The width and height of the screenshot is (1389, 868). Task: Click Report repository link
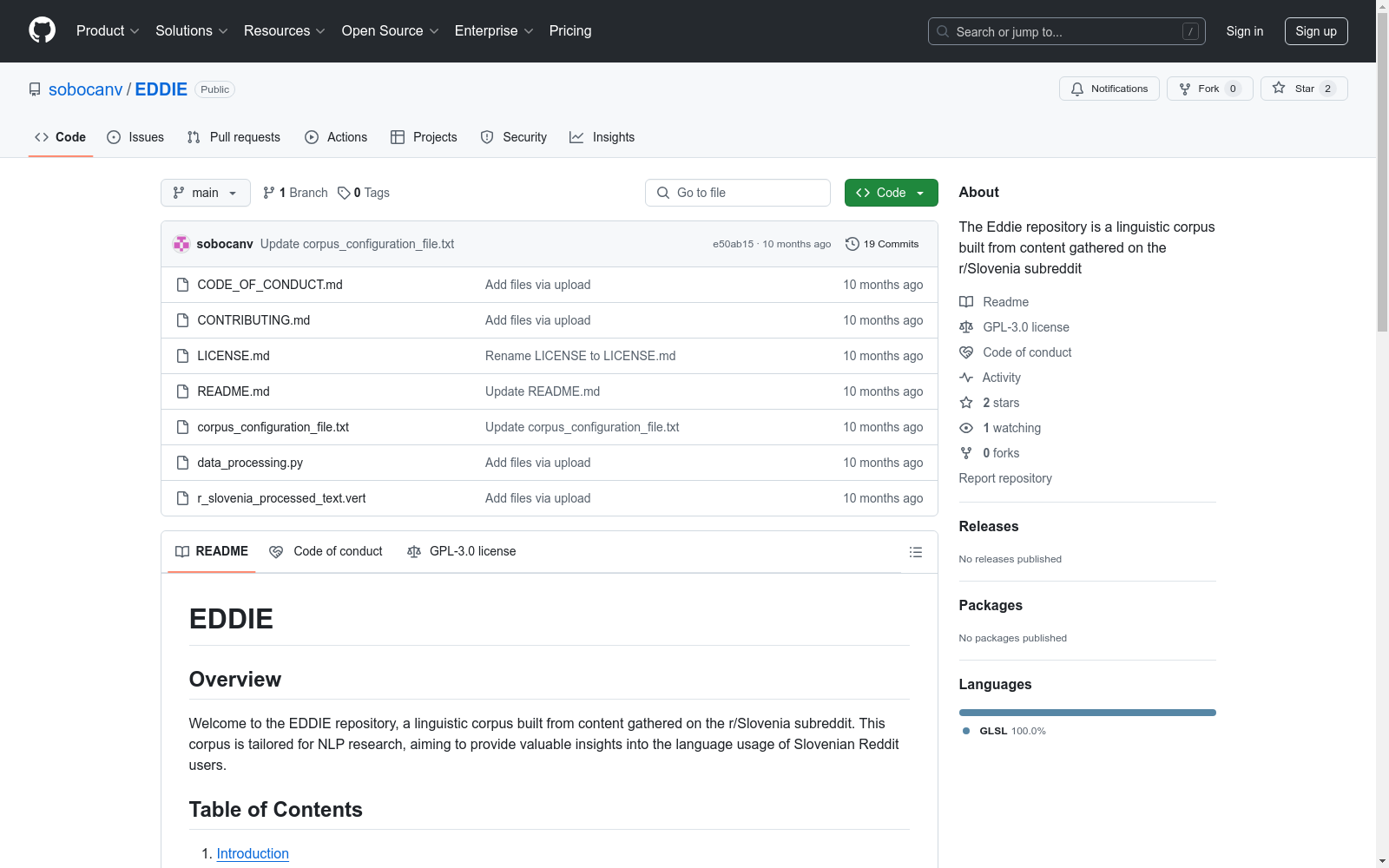click(x=1005, y=478)
